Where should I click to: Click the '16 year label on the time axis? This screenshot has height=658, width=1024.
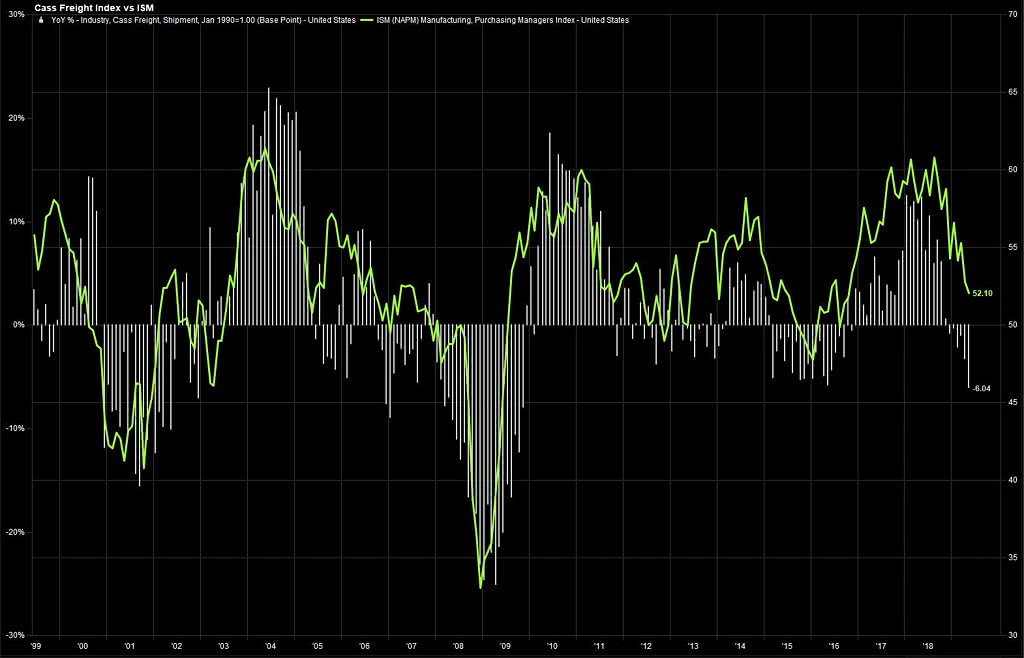[x=835, y=646]
